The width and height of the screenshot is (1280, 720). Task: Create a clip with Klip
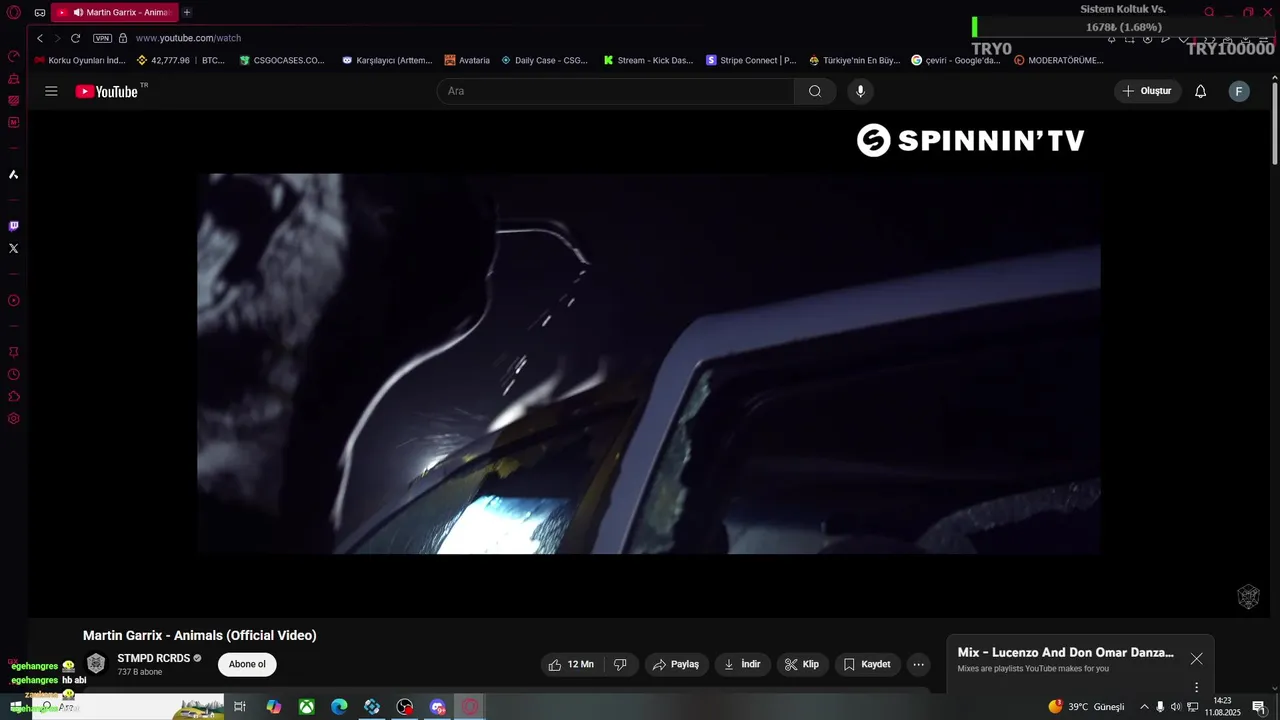tap(803, 664)
